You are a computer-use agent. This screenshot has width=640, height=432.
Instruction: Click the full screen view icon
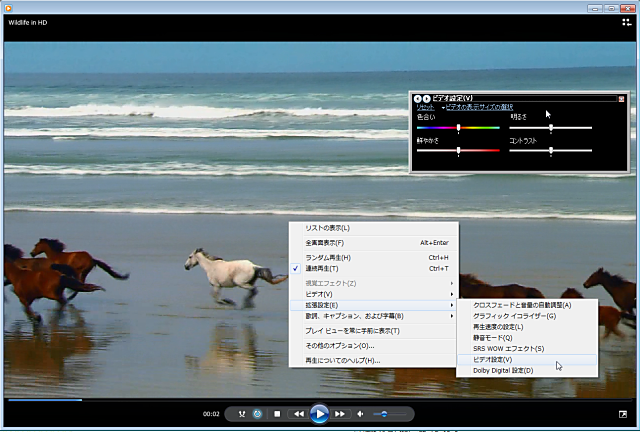click(x=622, y=414)
